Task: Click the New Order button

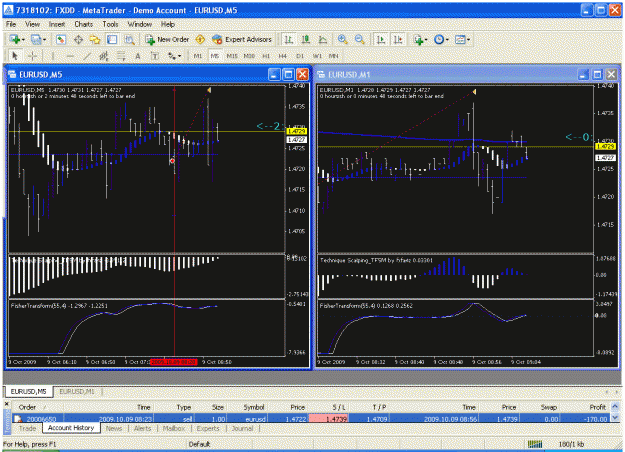Action: point(167,39)
